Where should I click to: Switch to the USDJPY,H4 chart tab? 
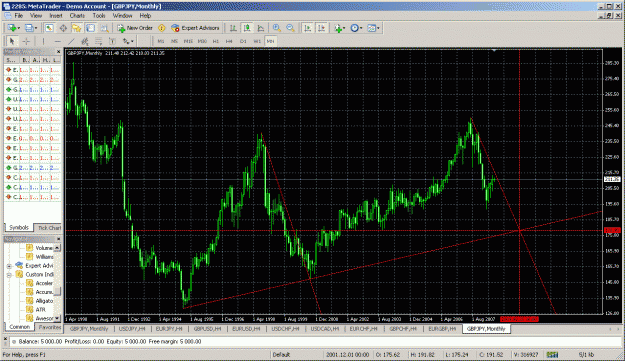click(132, 329)
